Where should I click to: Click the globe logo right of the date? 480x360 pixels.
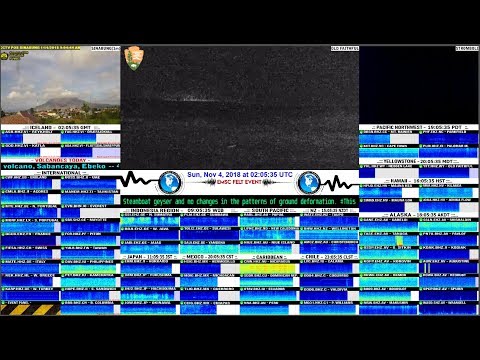(309, 182)
